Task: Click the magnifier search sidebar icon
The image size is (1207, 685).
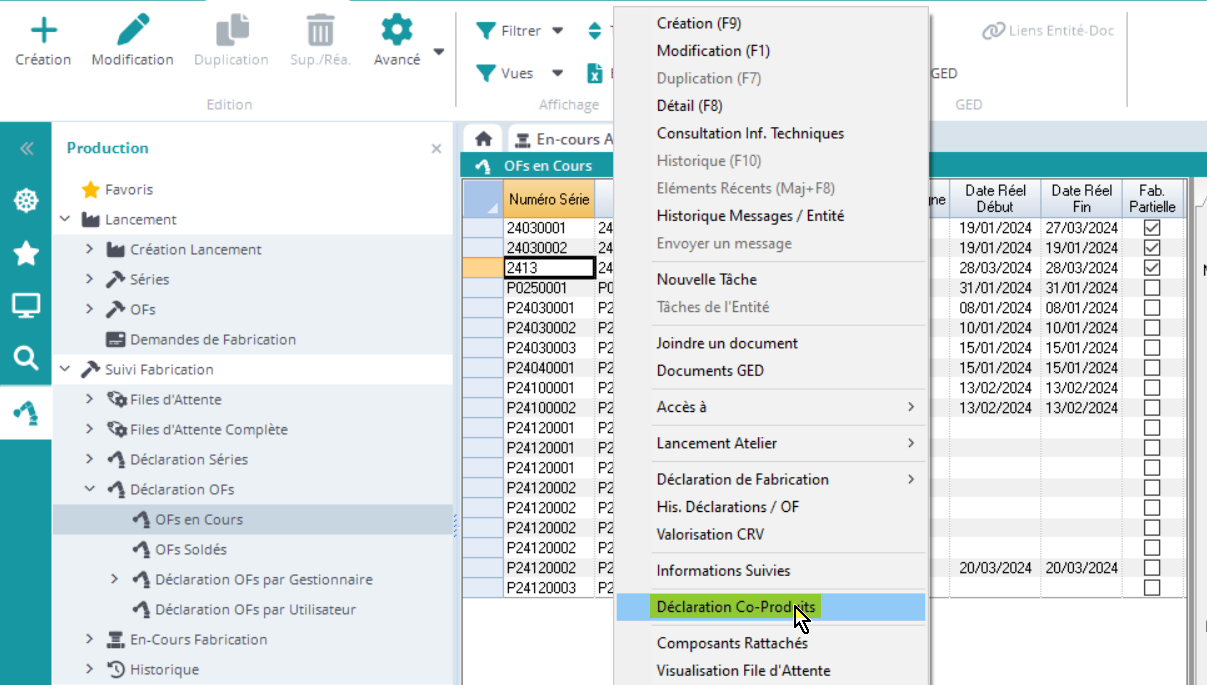Action: [x=26, y=357]
